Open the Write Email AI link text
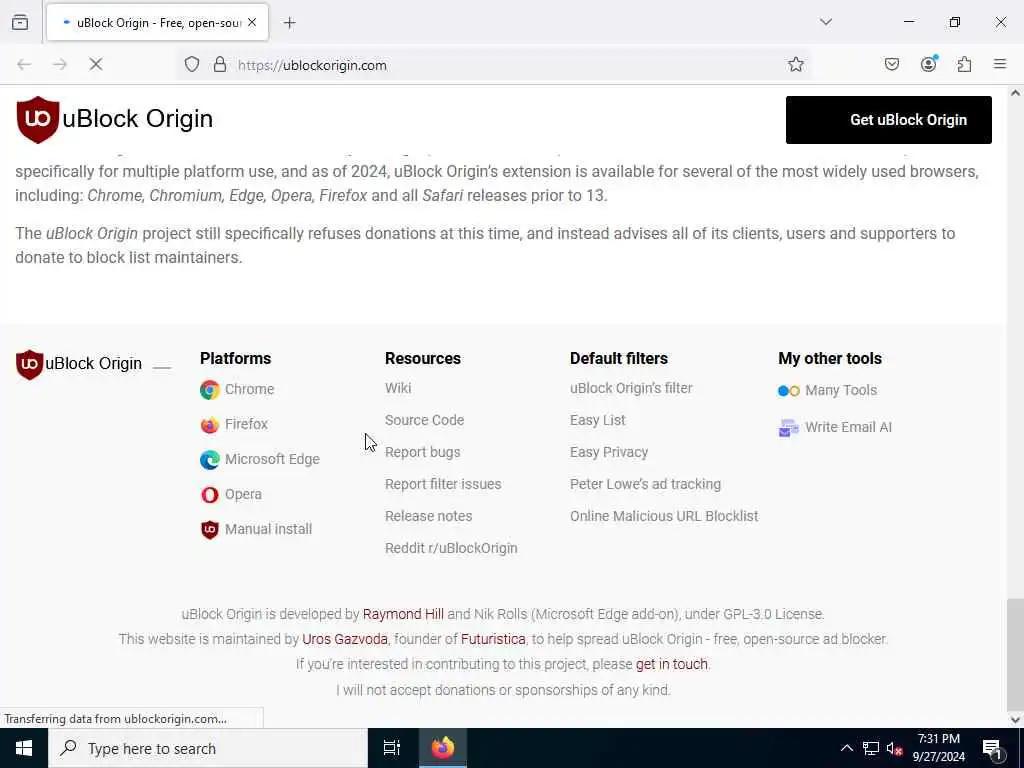The image size is (1024, 768). click(x=848, y=427)
